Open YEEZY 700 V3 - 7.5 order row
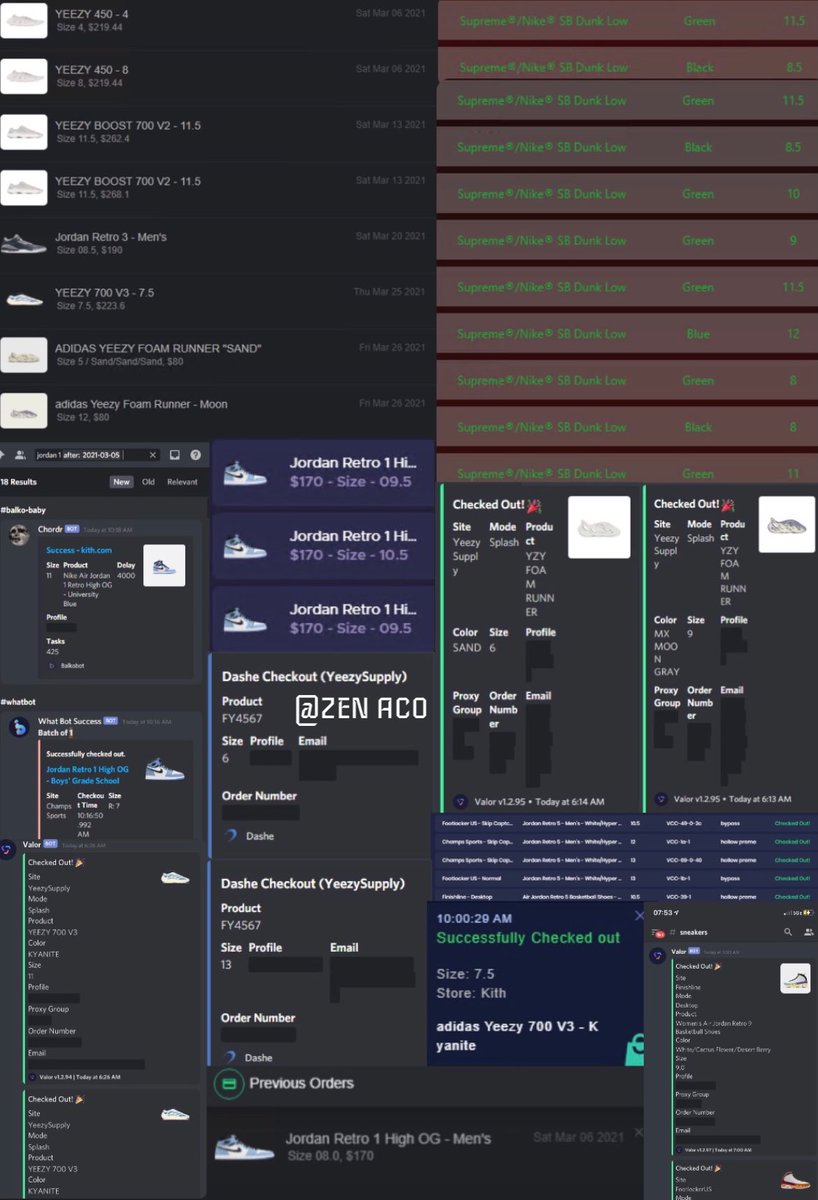818x1200 pixels. tap(218, 298)
